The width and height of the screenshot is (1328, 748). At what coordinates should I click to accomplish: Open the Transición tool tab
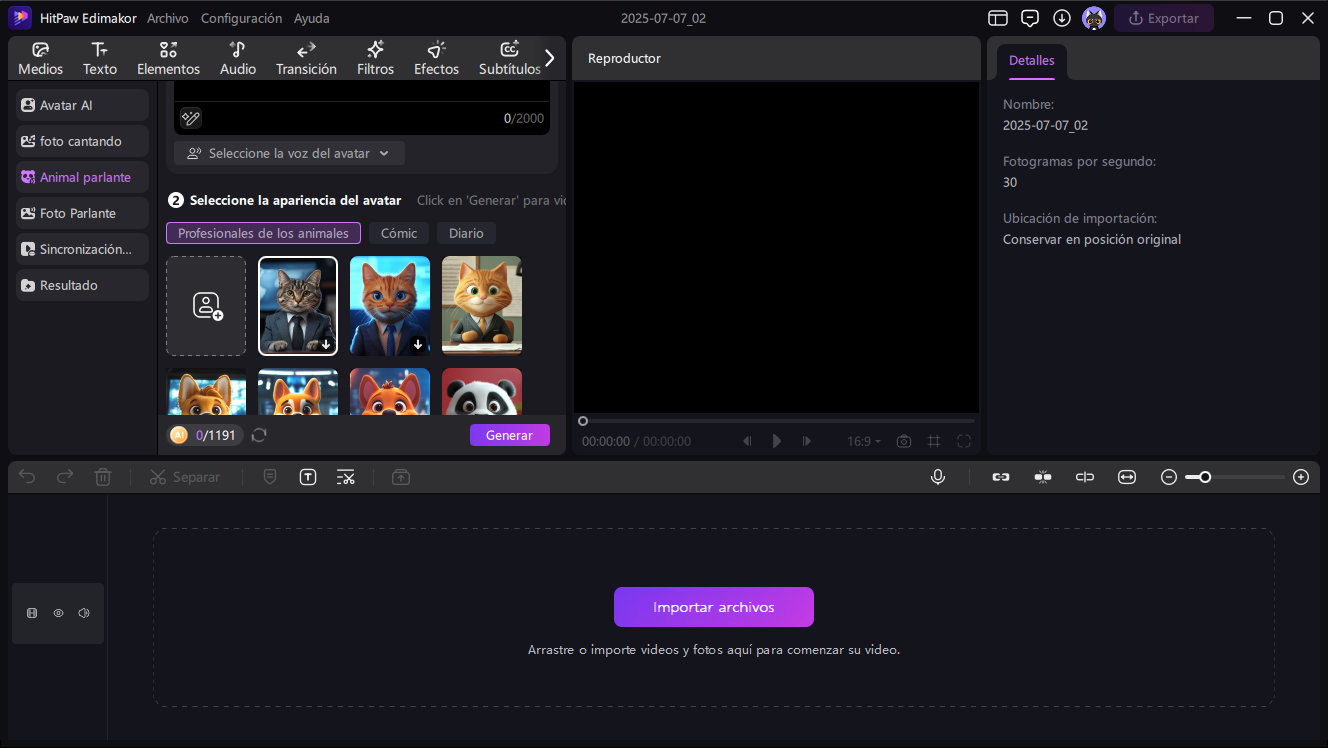pyautogui.click(x=306, y=59)
